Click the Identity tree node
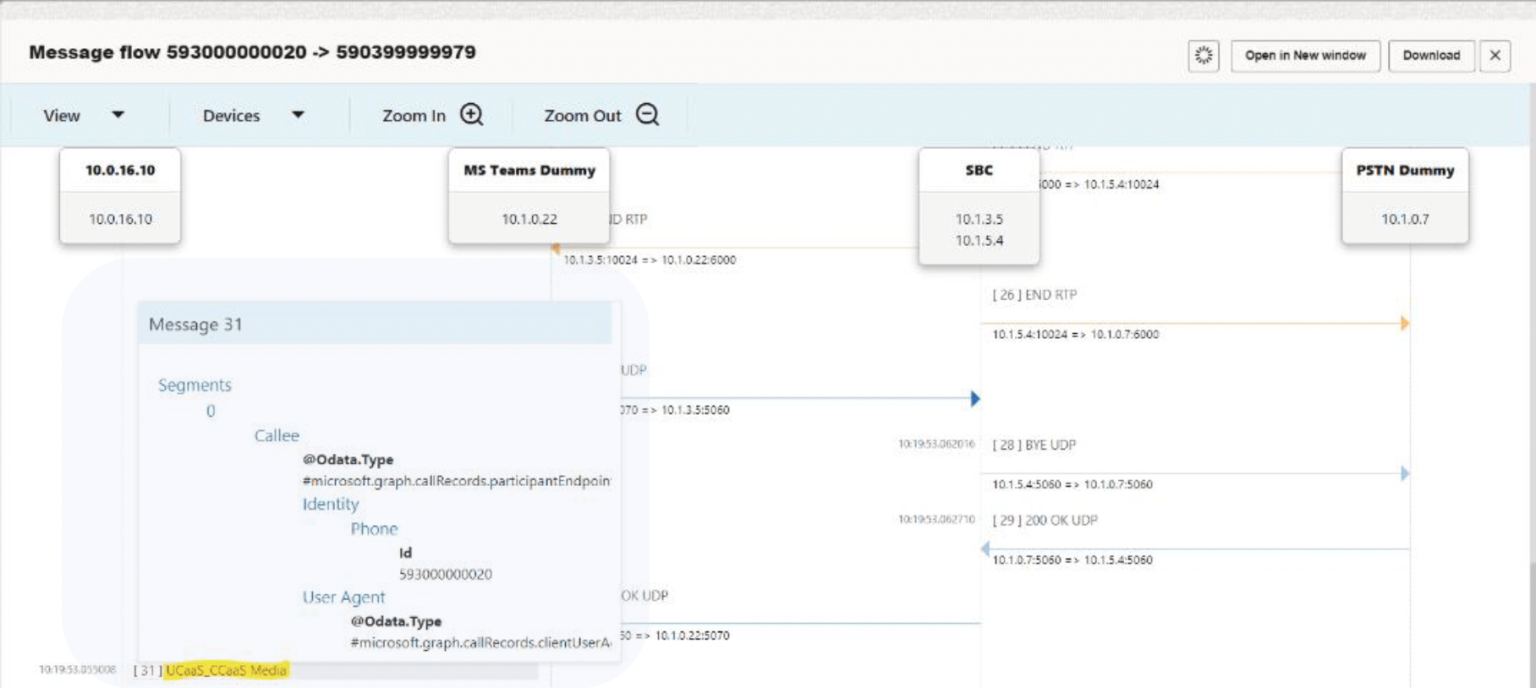 (x=331, y=504)
